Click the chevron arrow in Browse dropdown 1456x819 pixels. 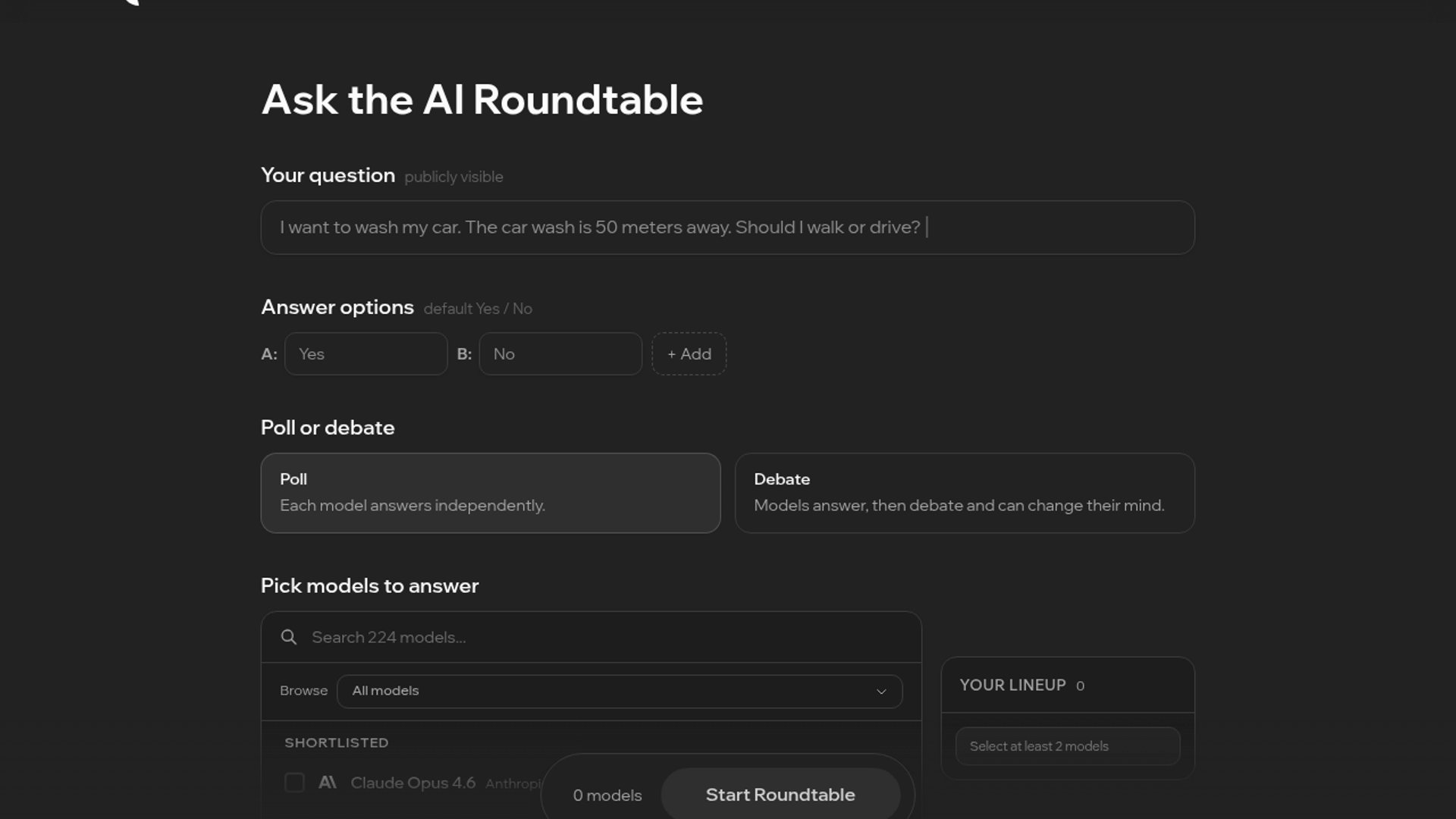point(881,692)
